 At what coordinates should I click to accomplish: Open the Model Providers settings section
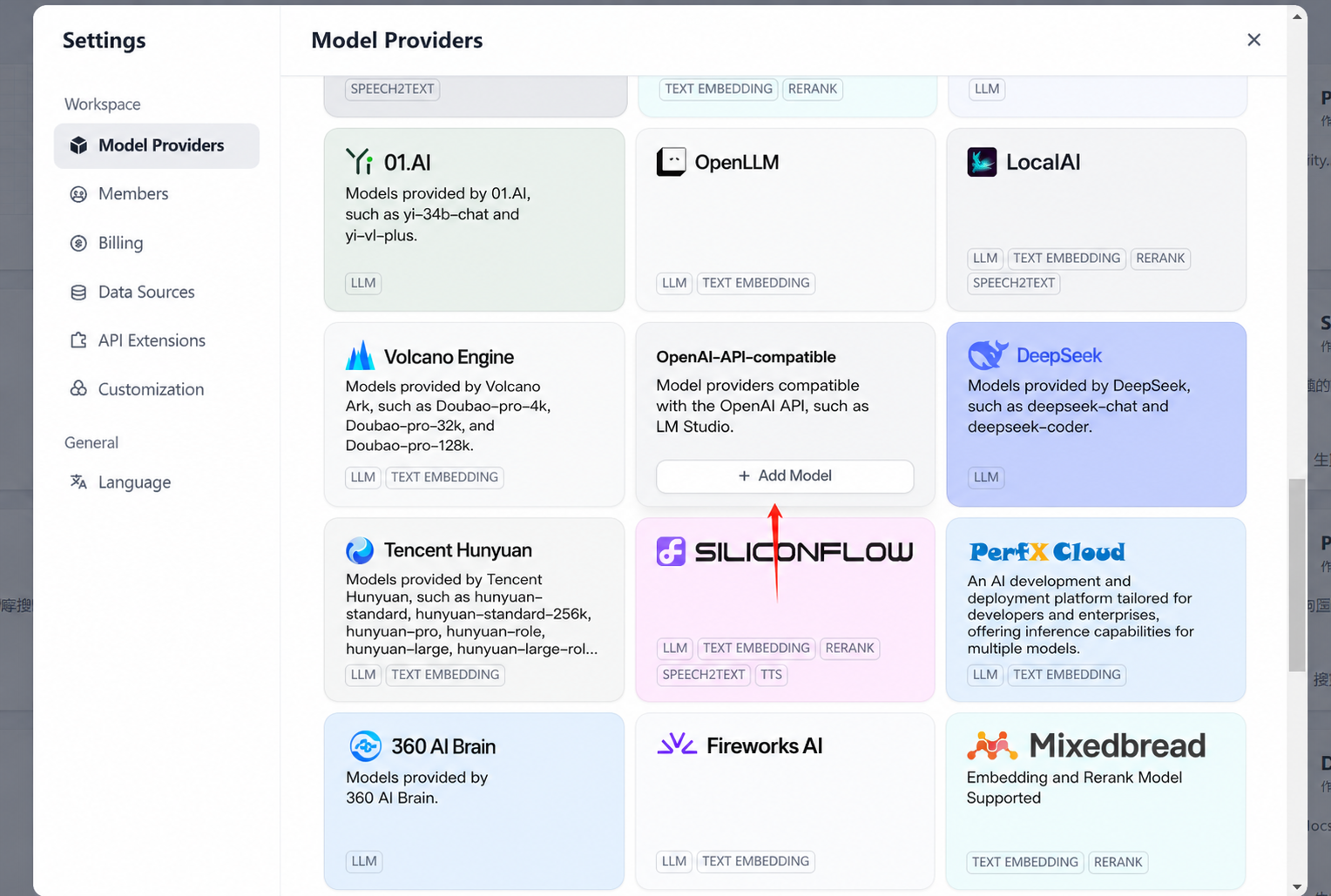[x=157, y=145]
